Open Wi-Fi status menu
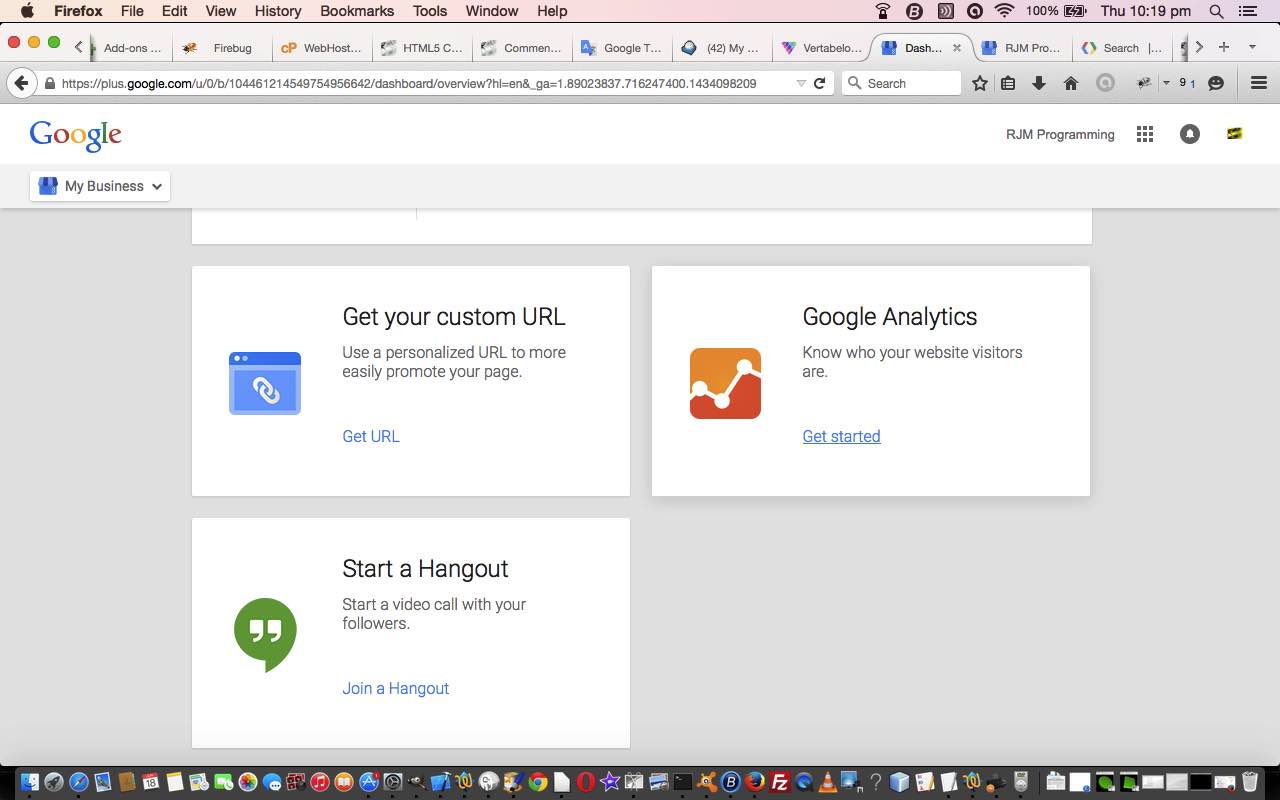This screenshot has width=1280, height=800. 1004,11
